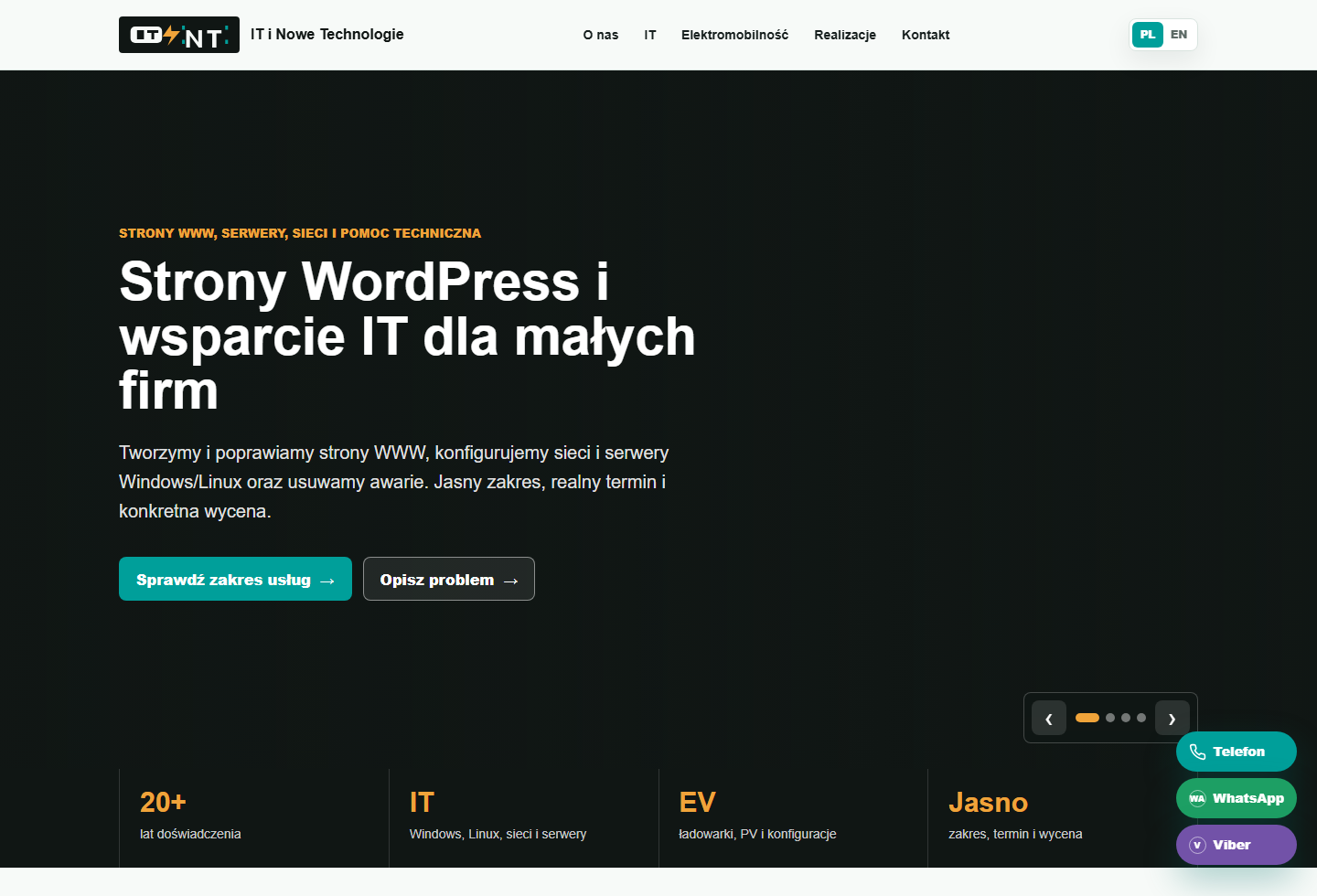1317x896 pixels.
Task: Go to the previous slide arrow
Action: pyautogui.click(x=1049, y=718)
